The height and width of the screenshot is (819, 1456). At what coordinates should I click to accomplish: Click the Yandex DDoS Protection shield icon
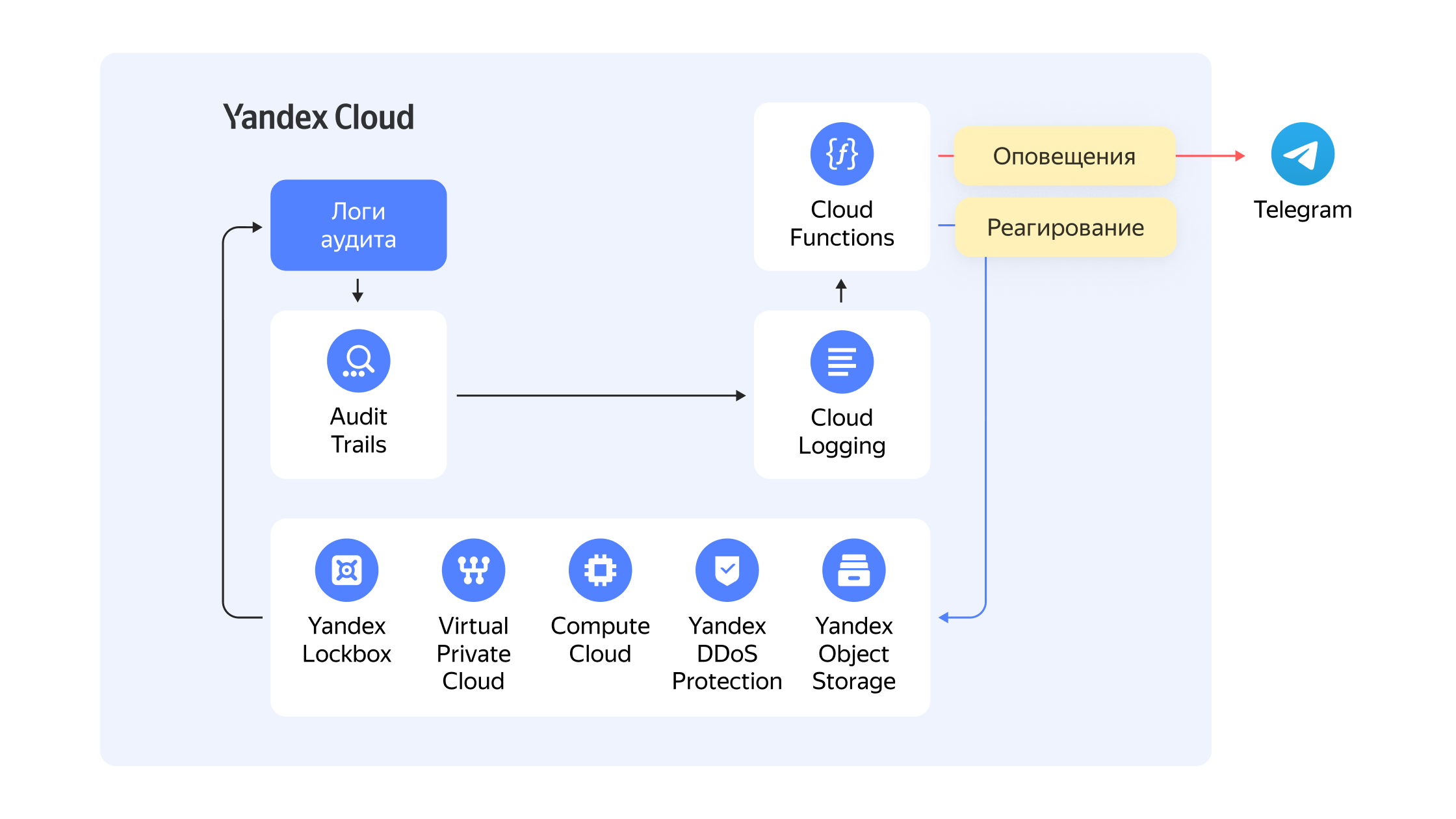pos(727,570)
